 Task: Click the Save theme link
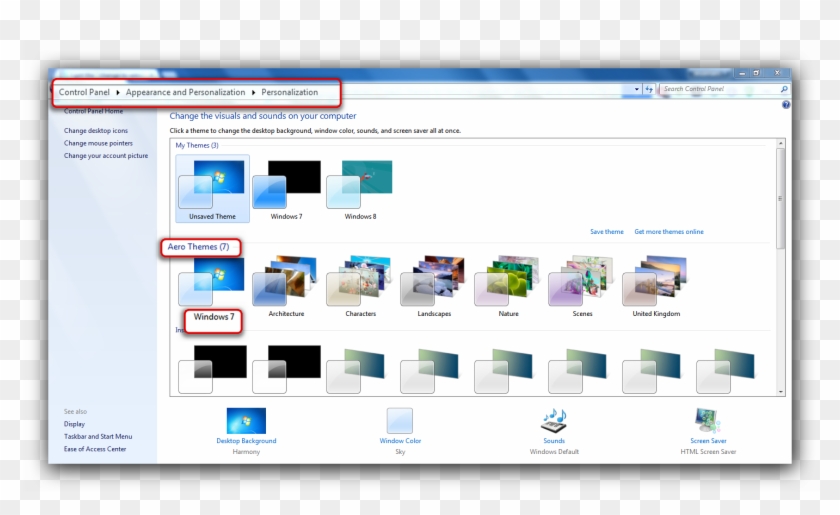606,232
